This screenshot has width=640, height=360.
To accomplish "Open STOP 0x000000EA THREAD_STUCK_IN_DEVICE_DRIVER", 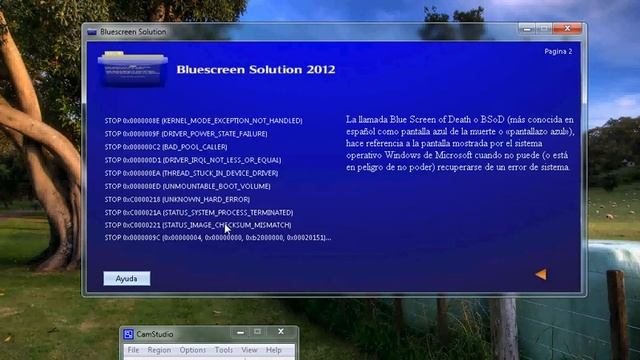I will [191, 173].
